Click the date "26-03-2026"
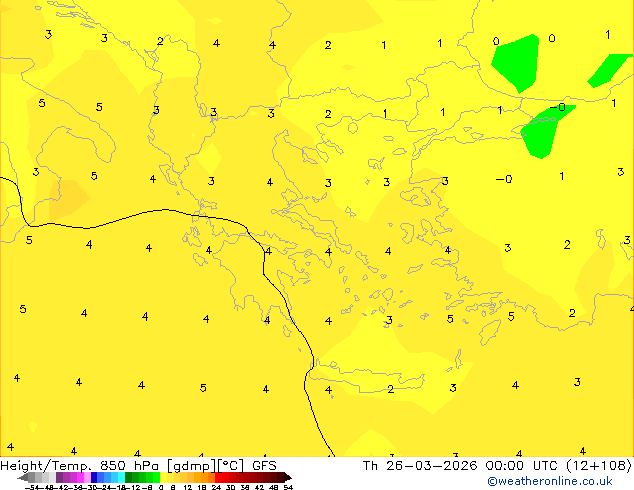Screen dimensions: 634x490 [432, 466]
